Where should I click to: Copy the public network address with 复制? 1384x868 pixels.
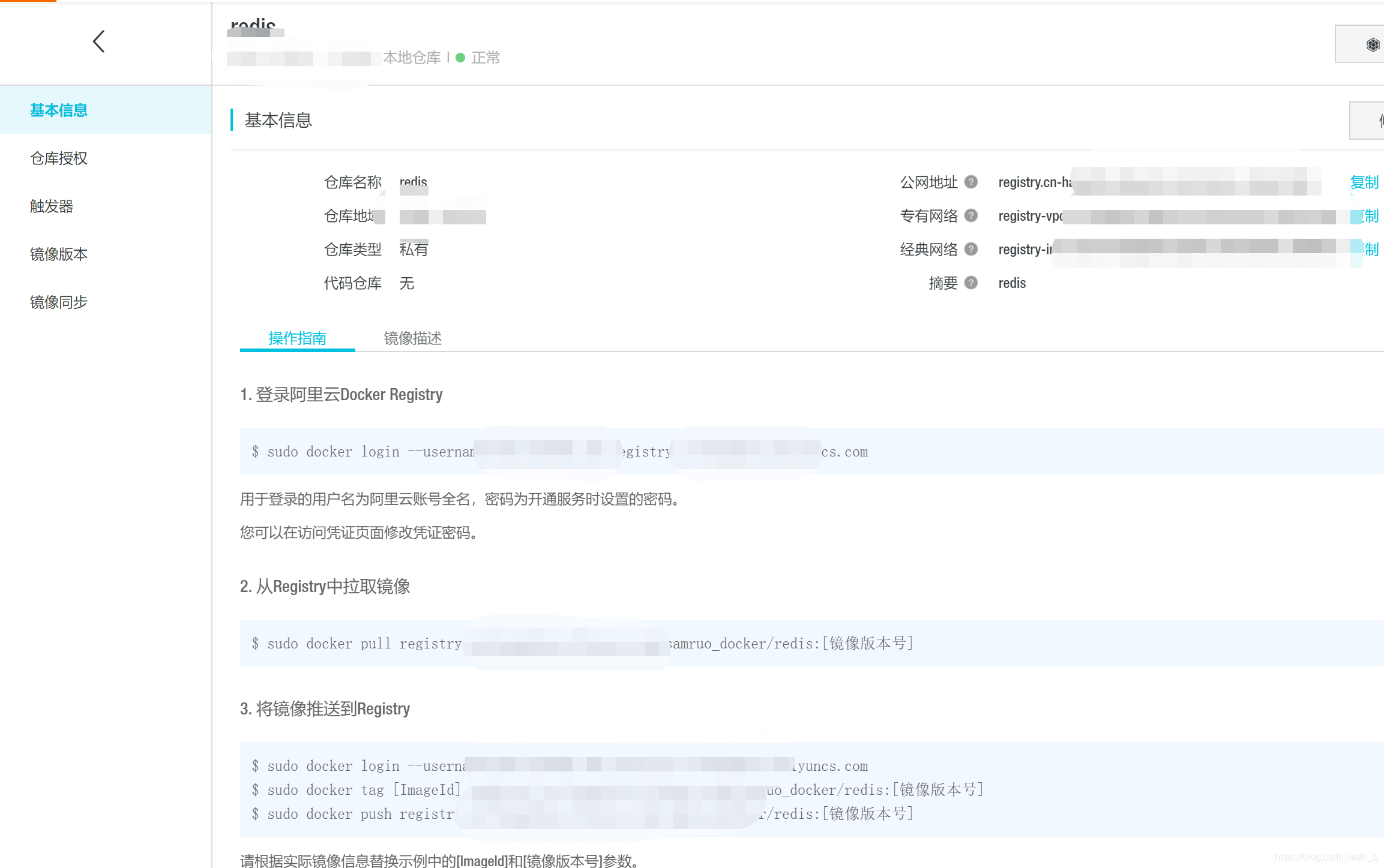point(1364,182)
